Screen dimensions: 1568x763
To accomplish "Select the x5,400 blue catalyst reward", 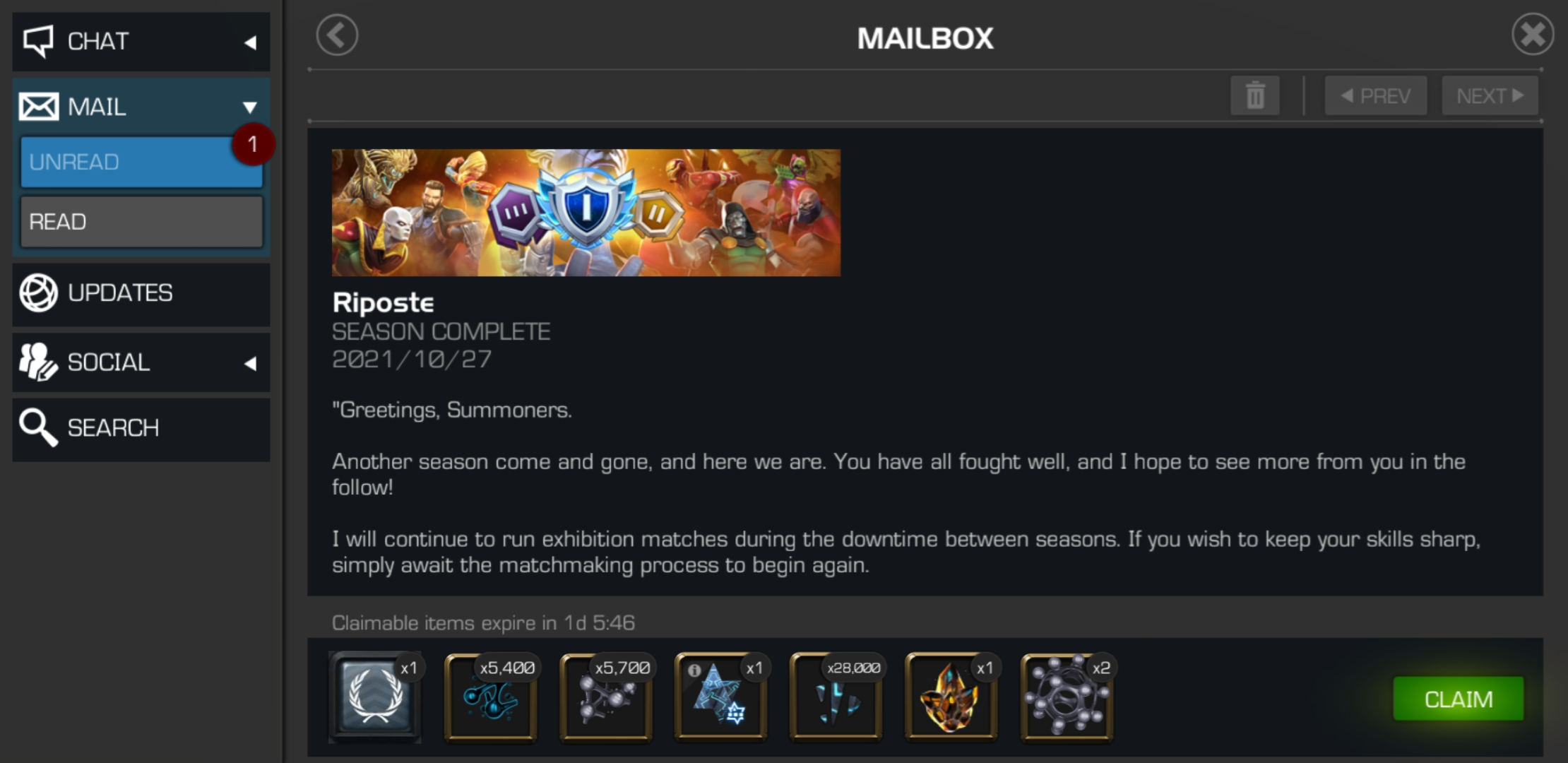I will [490, 697].
